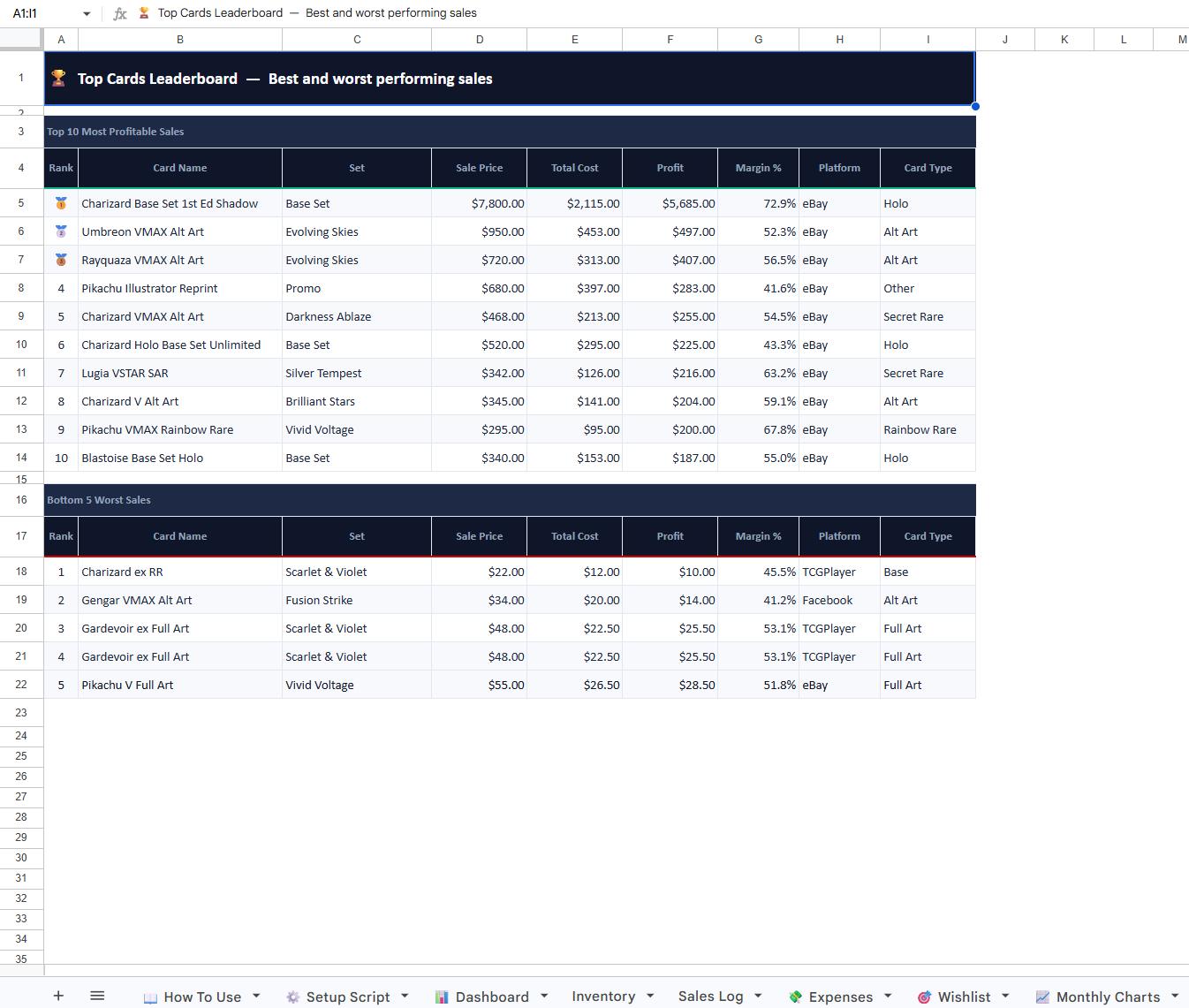Open the Expenses tab options arrow
The width and height of the screenshot is (1189, 1008).
pyautogui.click(x=888, y=996)
